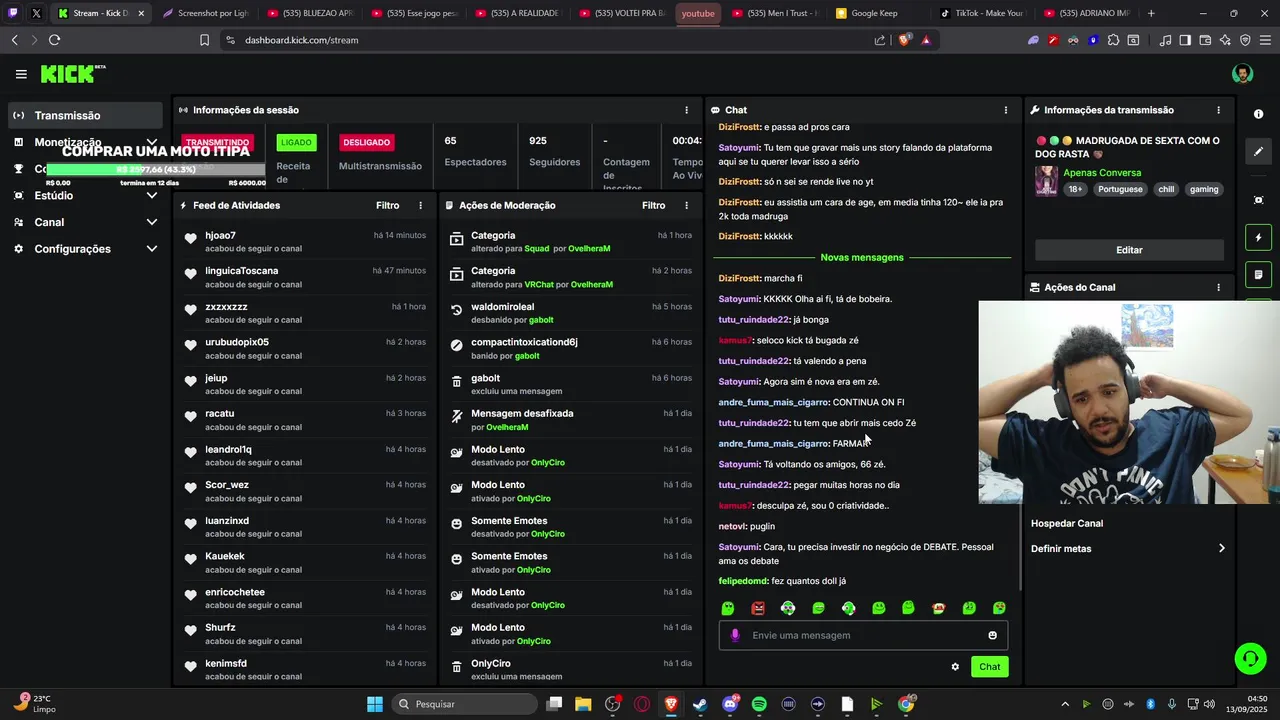Image resolution: width=1280 pixels, height=720 pixels.
Task: Open Filtro dropdown in Ações de Moderação
Action: pyautogui.click(x=654, y=205)
